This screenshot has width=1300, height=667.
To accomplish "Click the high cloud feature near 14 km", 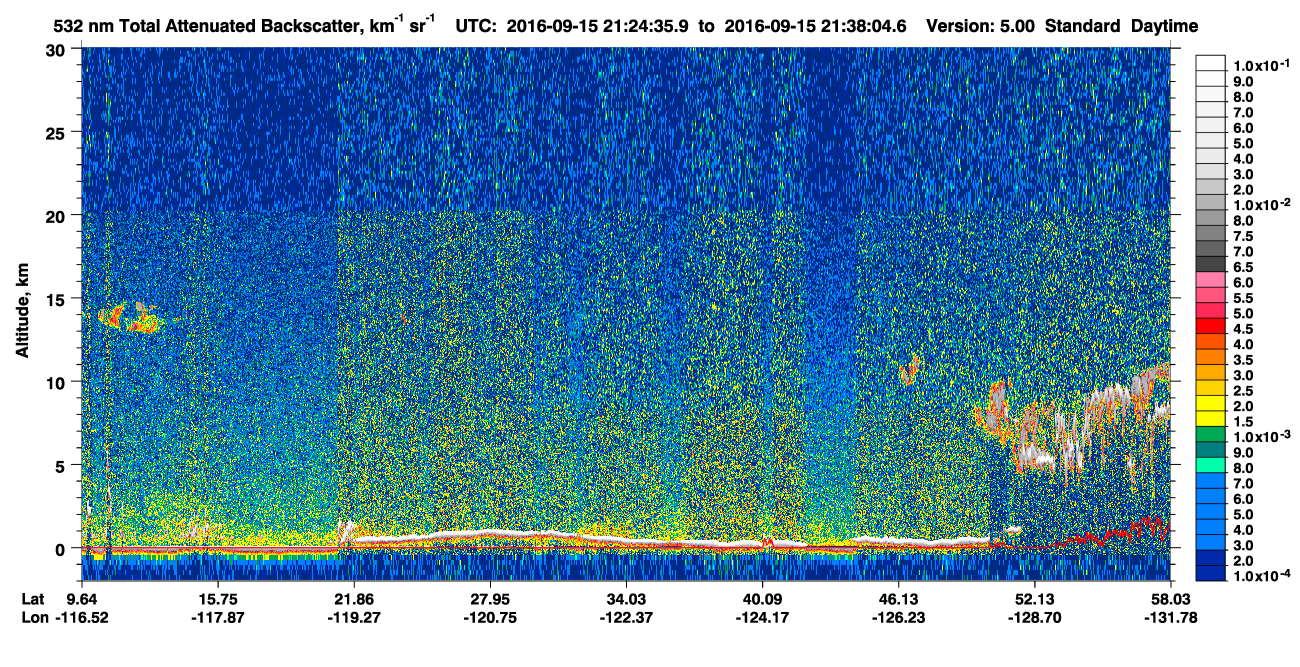I will click(130, 318).
